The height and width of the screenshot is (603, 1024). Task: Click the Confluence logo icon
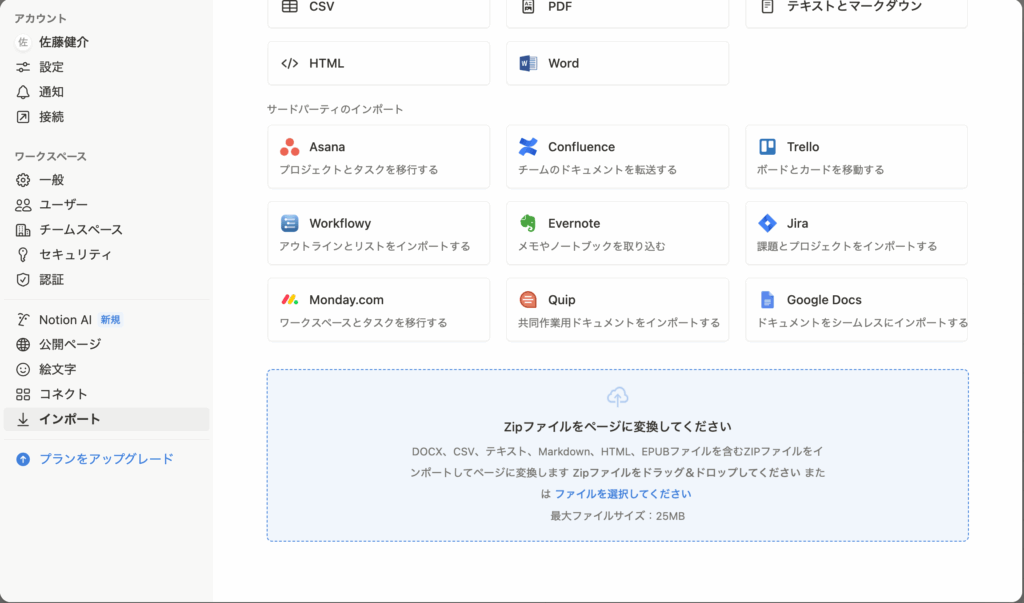pos(528,147)
